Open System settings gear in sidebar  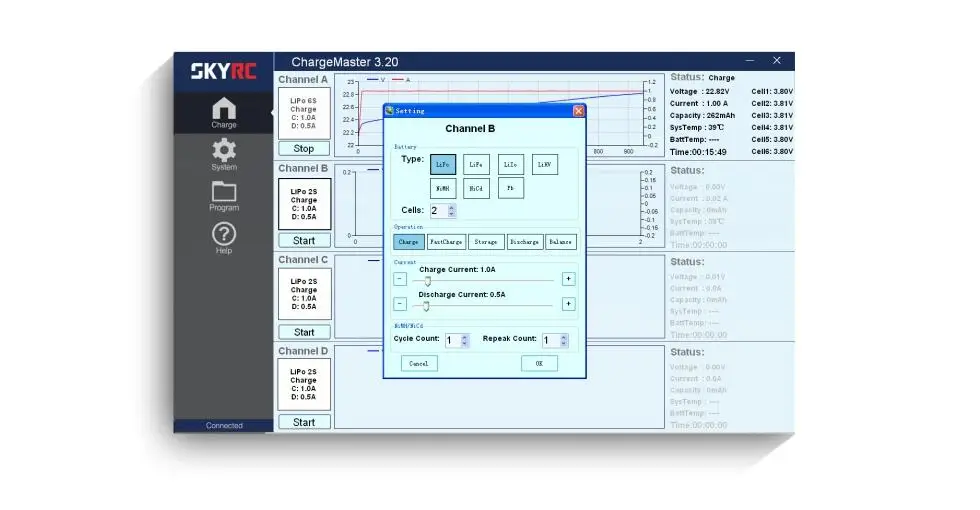point(224,154)
